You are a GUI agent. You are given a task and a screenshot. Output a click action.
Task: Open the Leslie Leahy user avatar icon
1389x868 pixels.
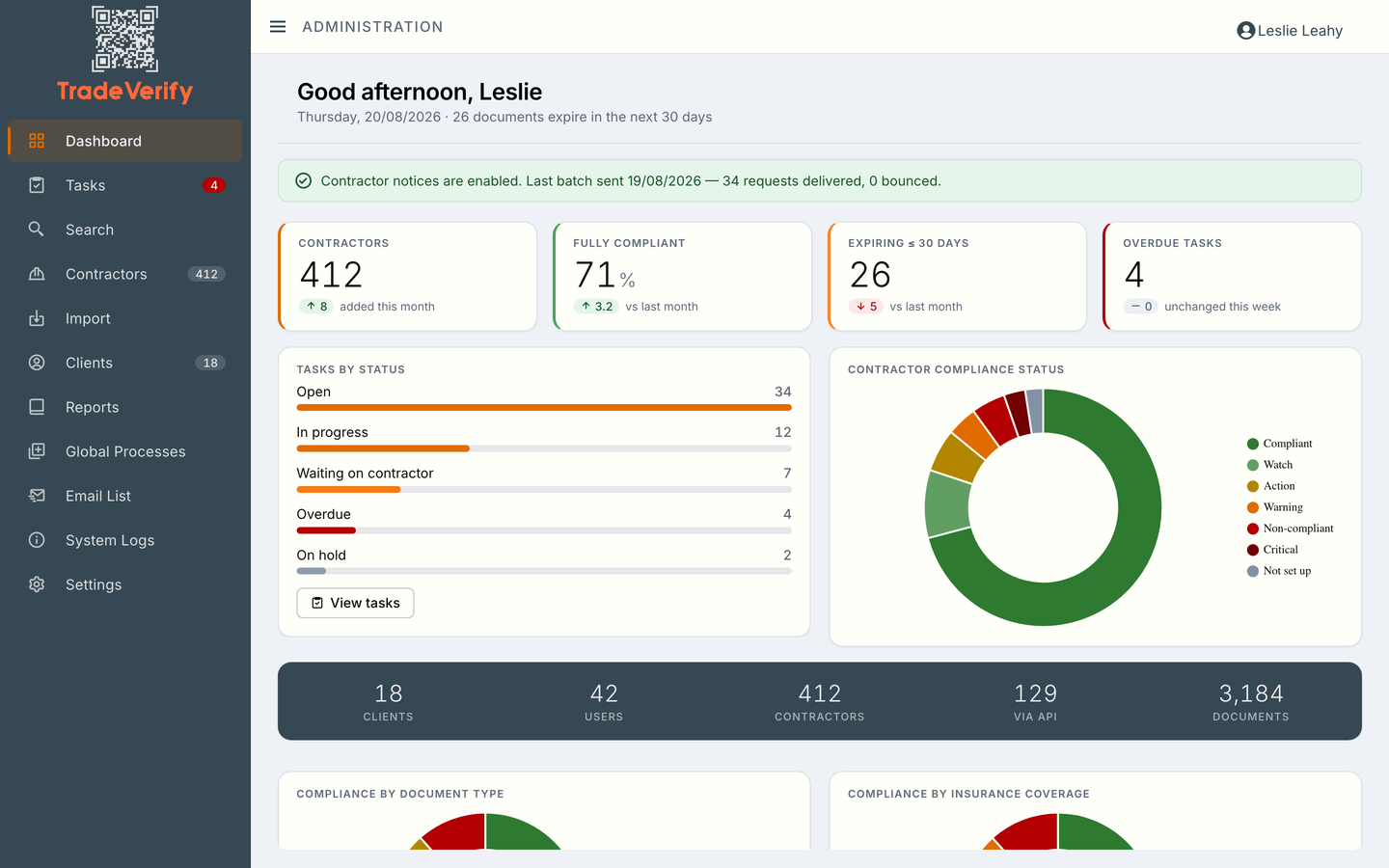point(1245,31)
